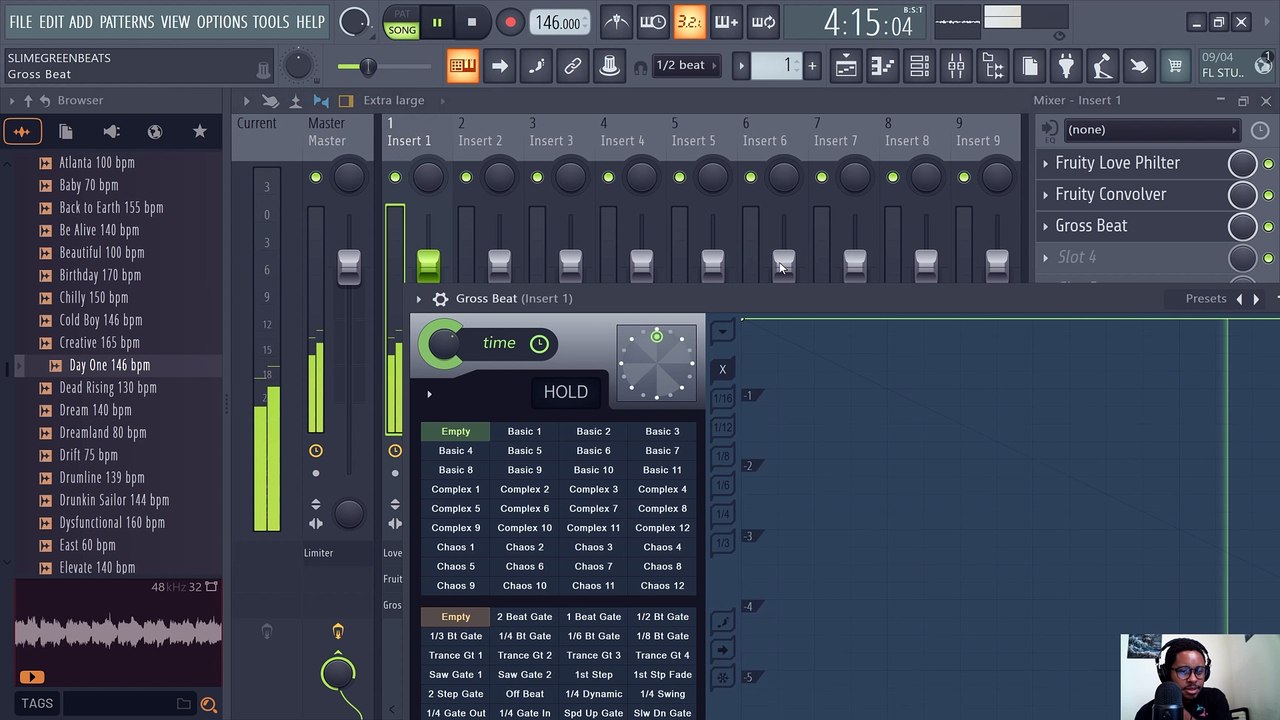The width and height of the screenshot is (1280, 720).
Task: Toggle the metronome icon
Action: point(616,22)
